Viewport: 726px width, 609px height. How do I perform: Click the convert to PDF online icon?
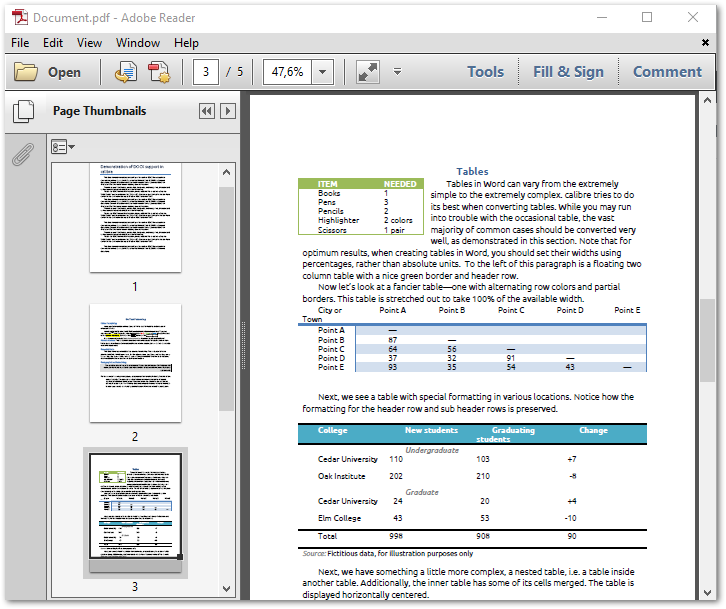click(126, 72)
